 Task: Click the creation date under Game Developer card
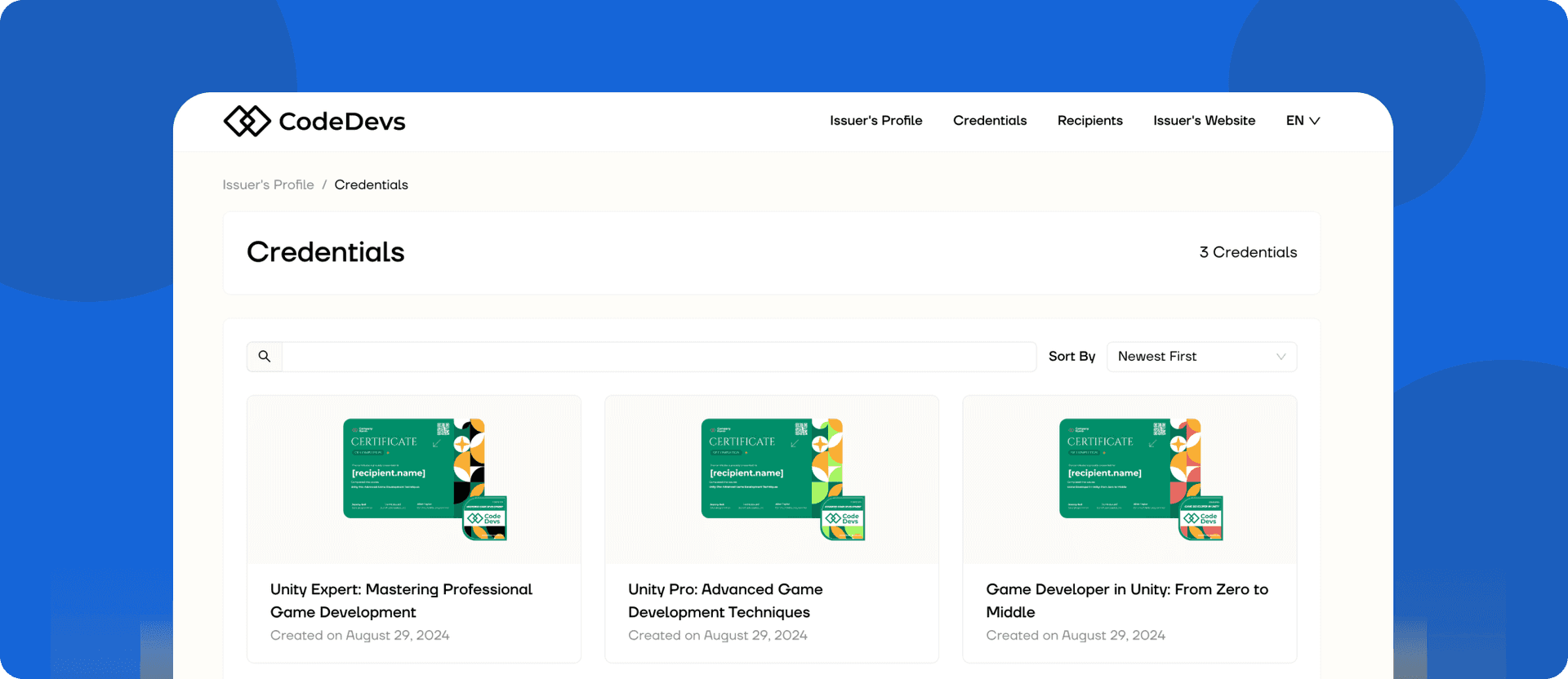(x=1076, y=636)
